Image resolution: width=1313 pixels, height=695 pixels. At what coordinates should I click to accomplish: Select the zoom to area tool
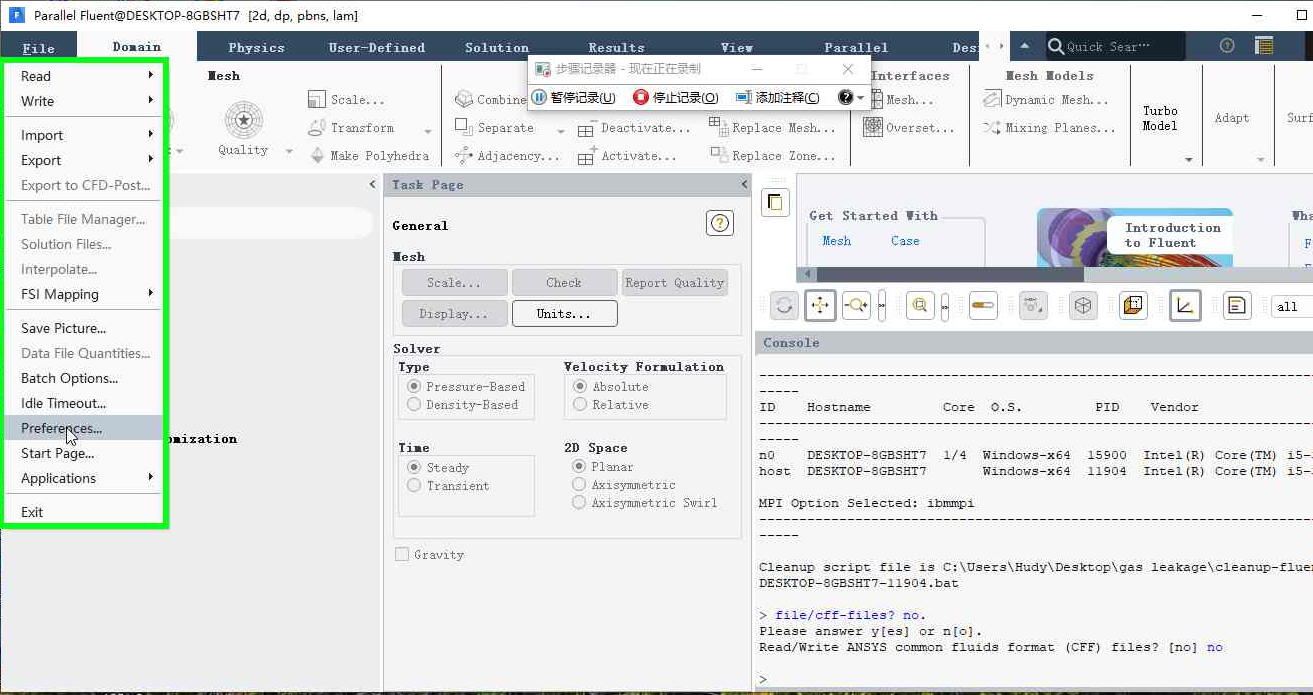click(x=920, y=306)
